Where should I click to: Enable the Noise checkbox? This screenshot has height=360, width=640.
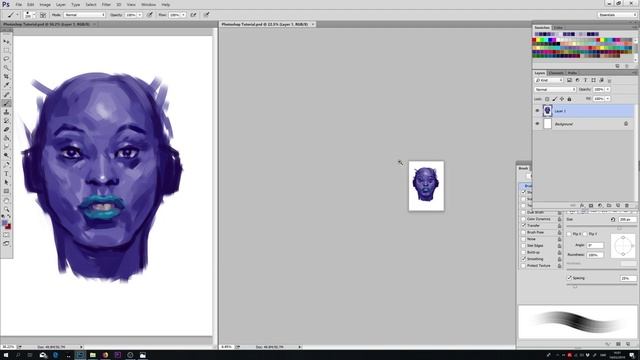coord(524,239)
